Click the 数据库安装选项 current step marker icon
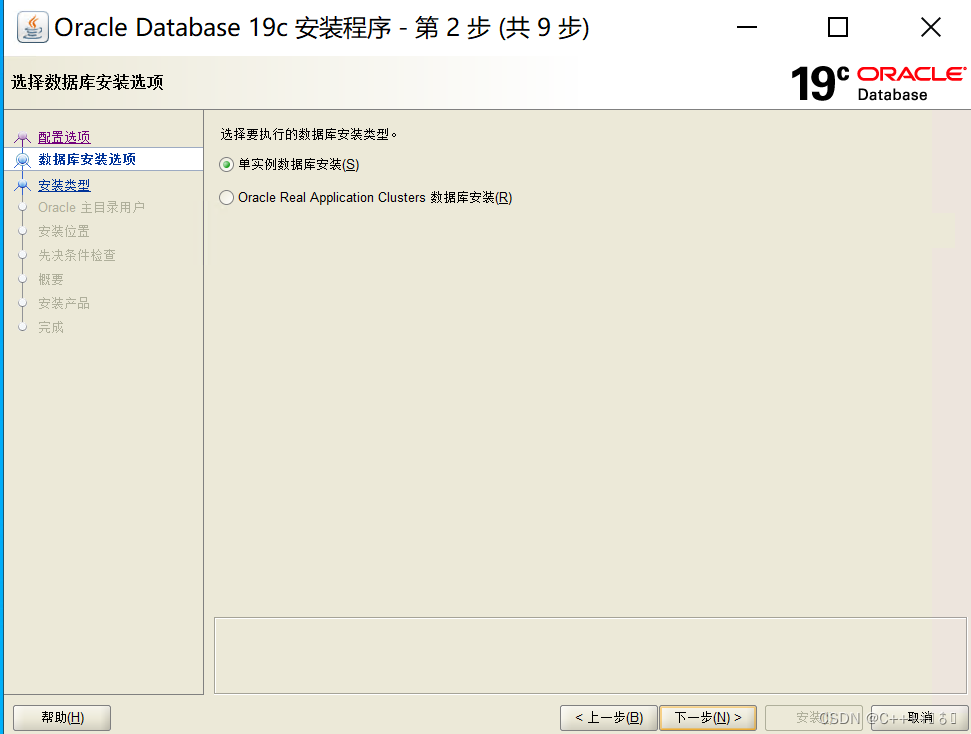 point(22,160)
